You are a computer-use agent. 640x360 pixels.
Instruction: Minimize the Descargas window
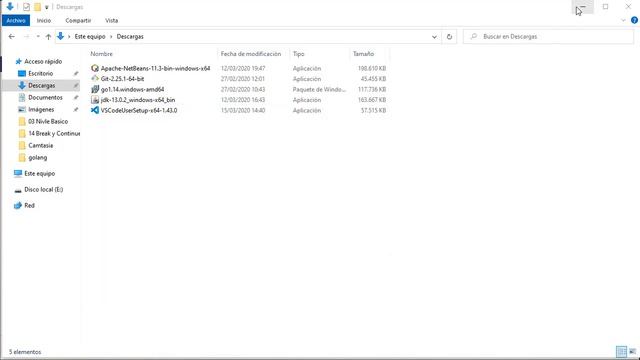pyautogui.click(x=582, y=7)
